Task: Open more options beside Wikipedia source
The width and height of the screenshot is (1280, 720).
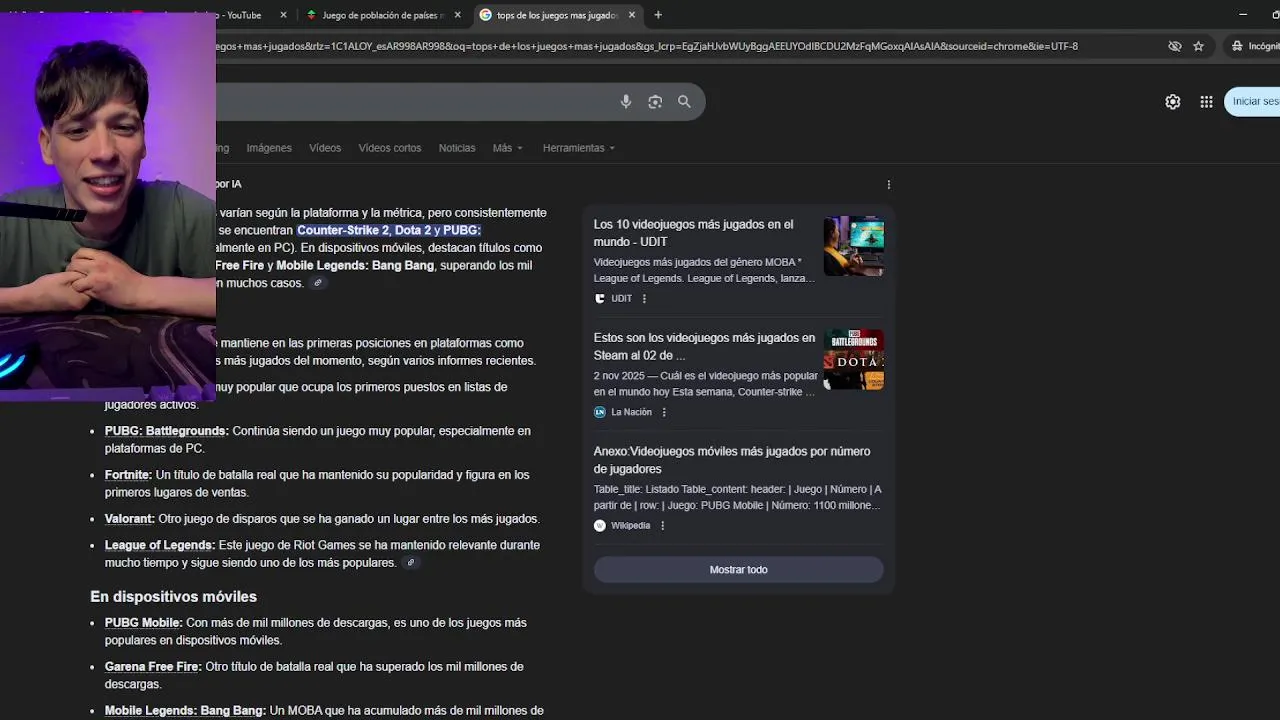Action: (662, 526)
